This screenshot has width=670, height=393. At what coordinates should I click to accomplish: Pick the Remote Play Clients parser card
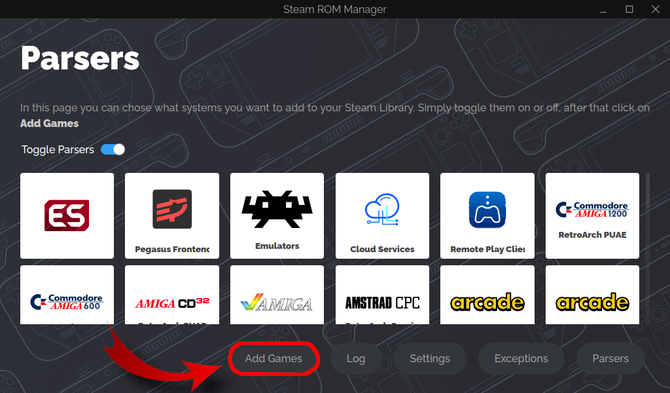coord(487,216)
